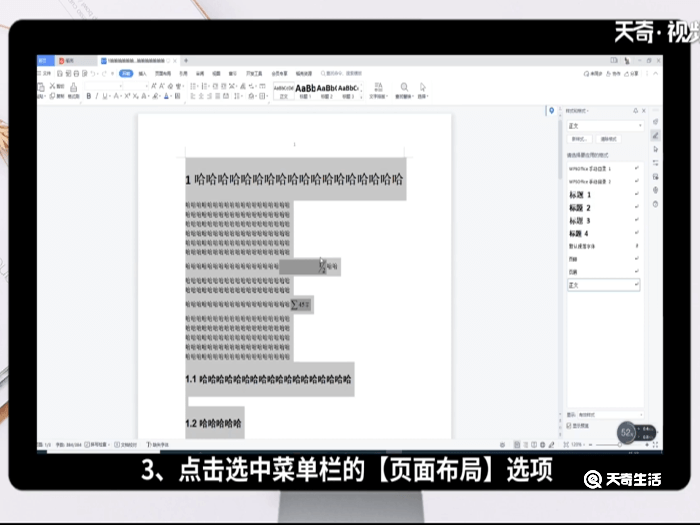Open the 文件 (File) menu
This screenshot has width=700, height=525.
(x=45, y=73)
